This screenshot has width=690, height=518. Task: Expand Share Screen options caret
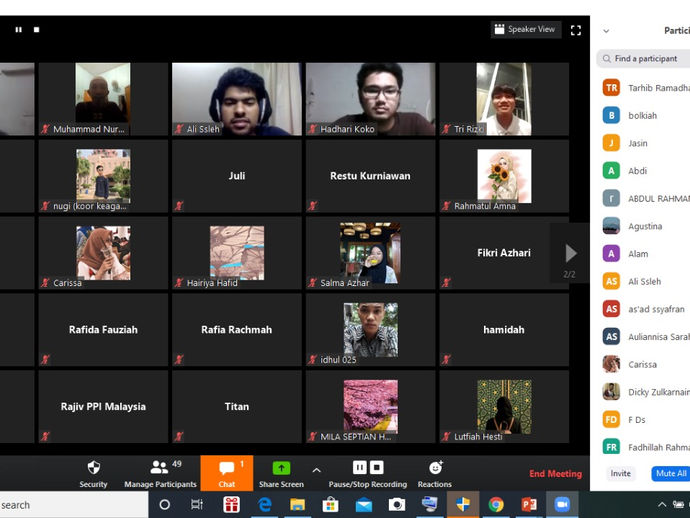point(316,470)
